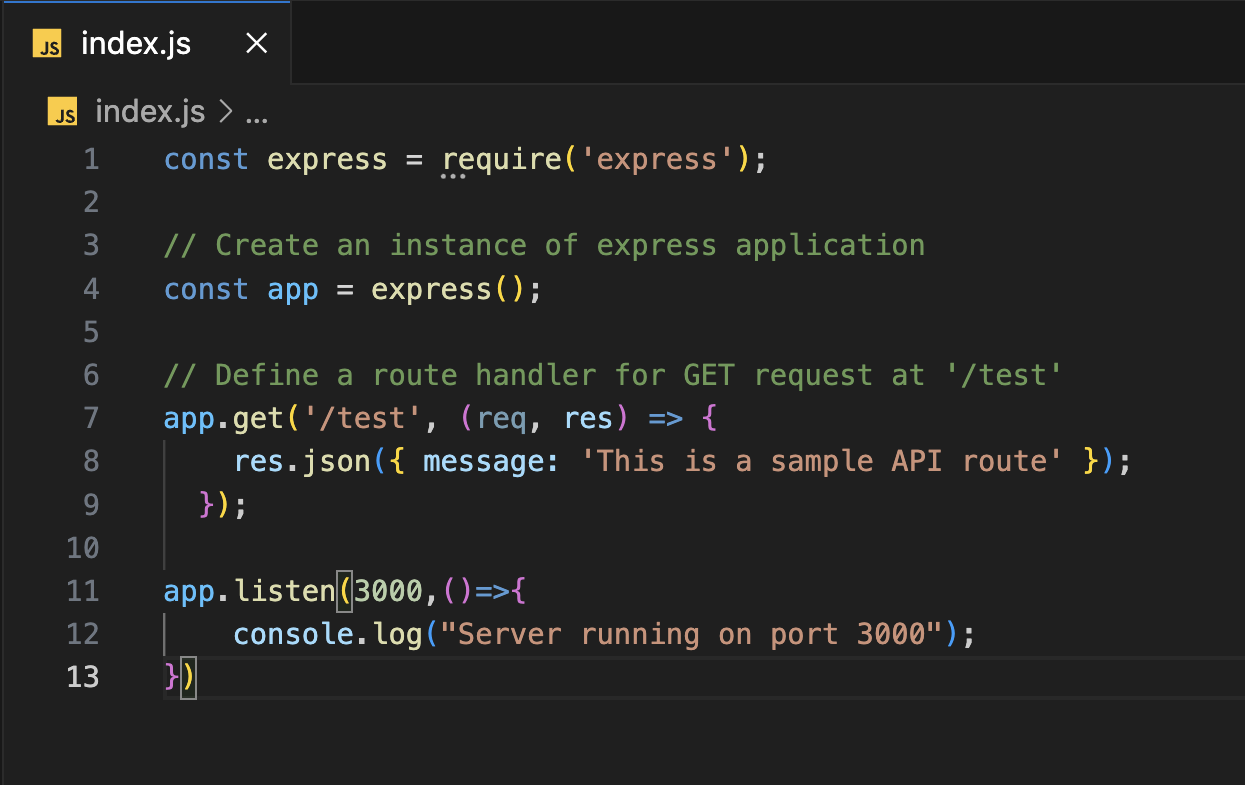
Task: Place the cursor on the listen method
Action: pos(284,591)
